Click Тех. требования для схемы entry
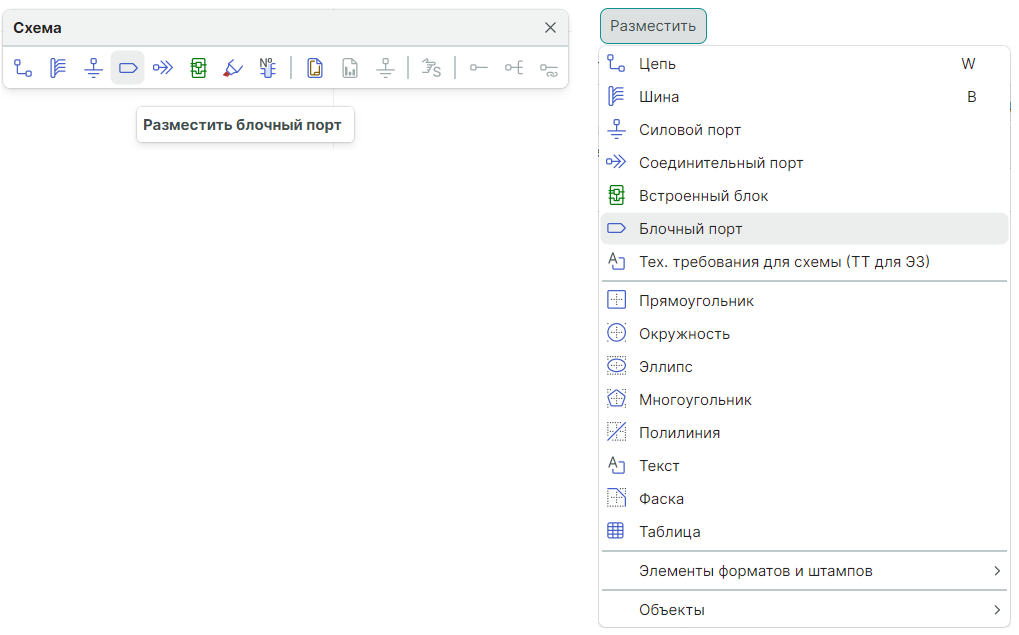The height and width of the screenshot is (635, 1019). (784, 262)
